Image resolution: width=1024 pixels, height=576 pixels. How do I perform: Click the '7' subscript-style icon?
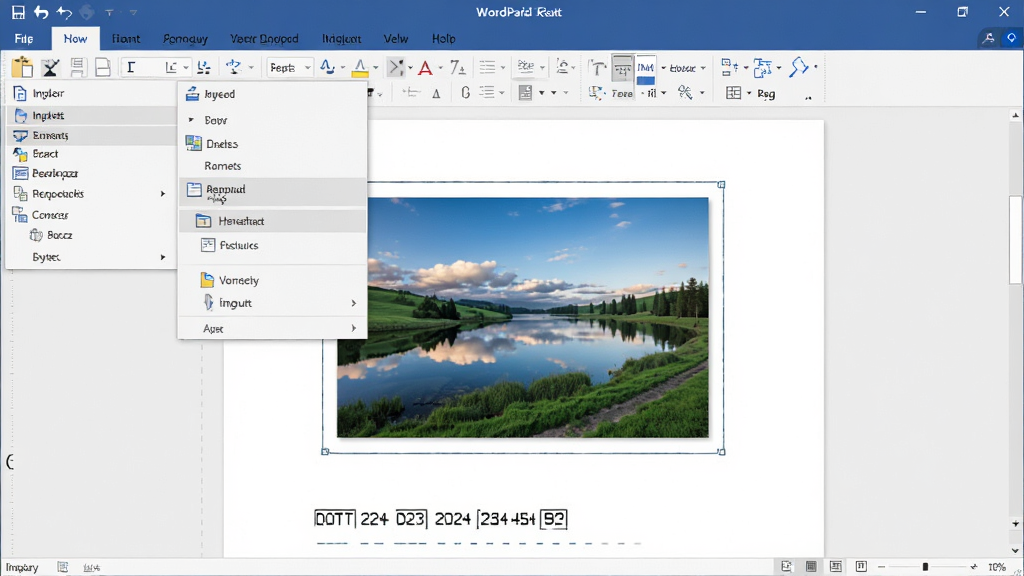tap(458, 67)
